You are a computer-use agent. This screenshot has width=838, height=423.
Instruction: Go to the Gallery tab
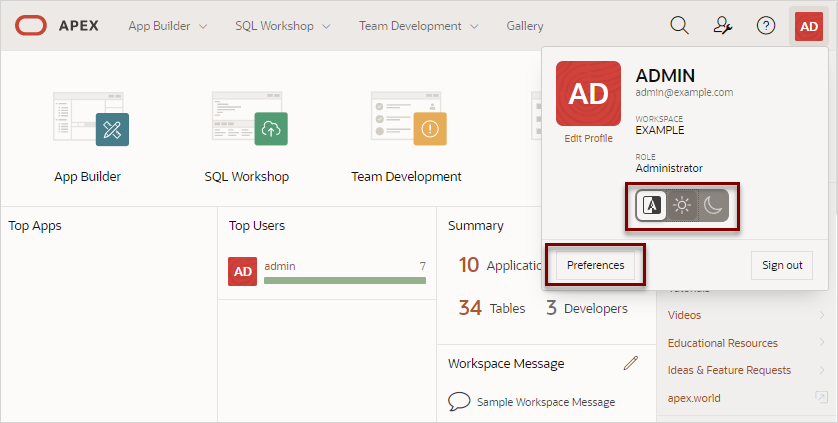click(x=525, y=26)
